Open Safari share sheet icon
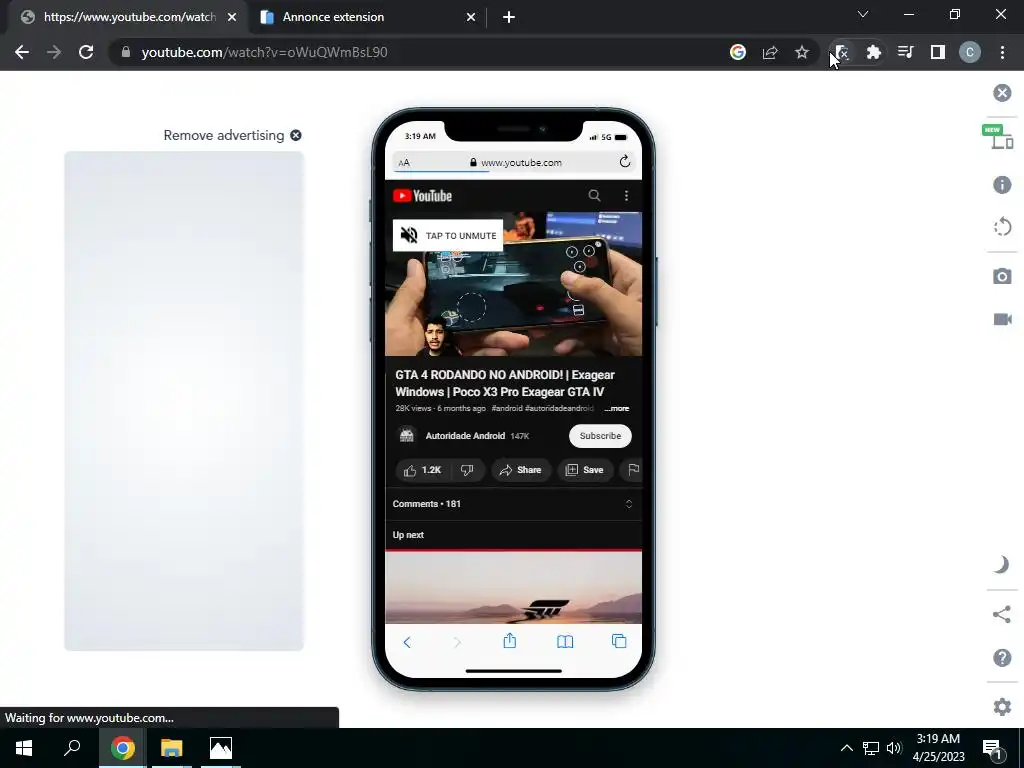The image size is (1024, 768). point(509,641)
